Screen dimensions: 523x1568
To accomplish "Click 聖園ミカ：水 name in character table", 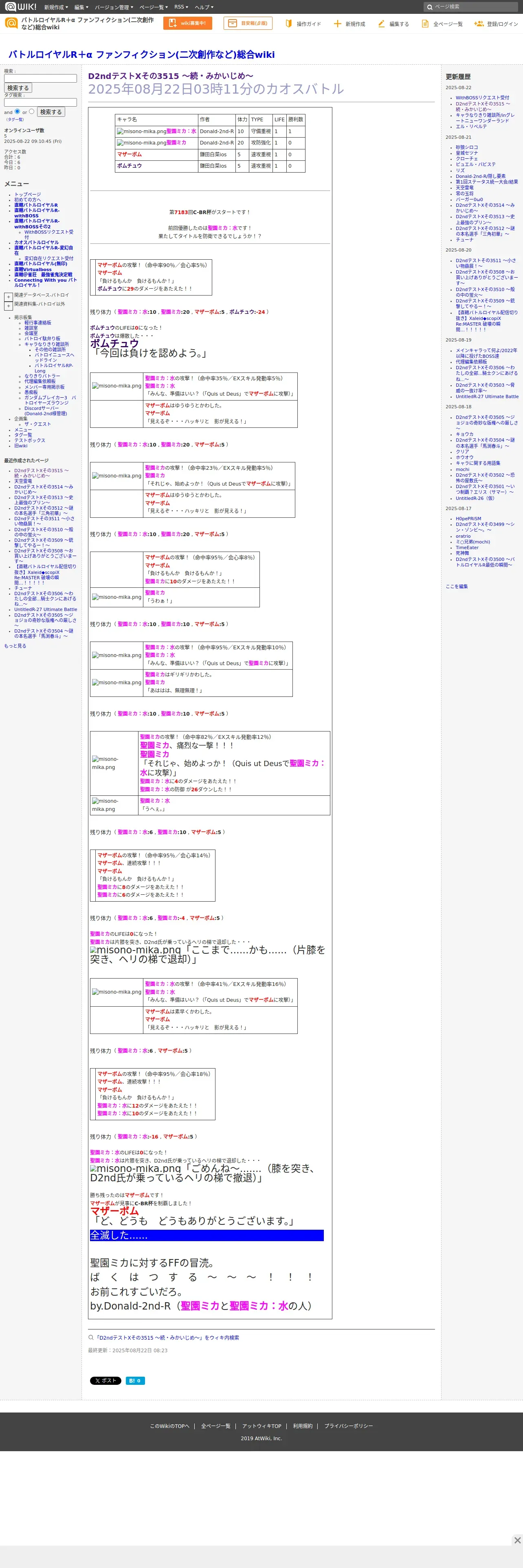I will 181,131.
